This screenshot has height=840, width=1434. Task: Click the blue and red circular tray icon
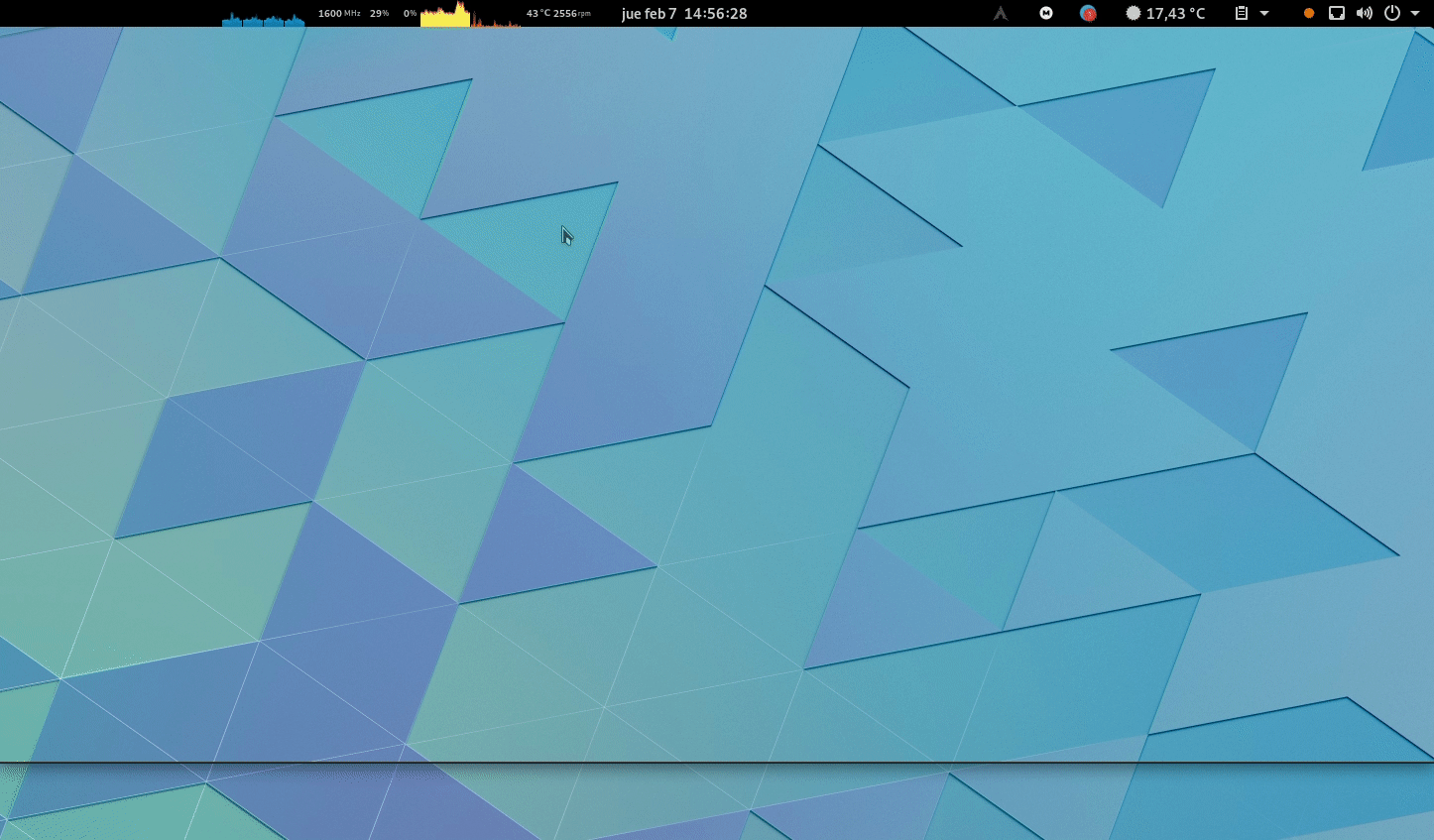[x=1088, y=14]
